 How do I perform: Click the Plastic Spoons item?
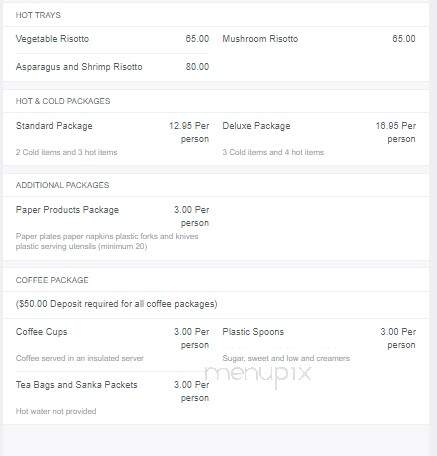click(253, 332)
